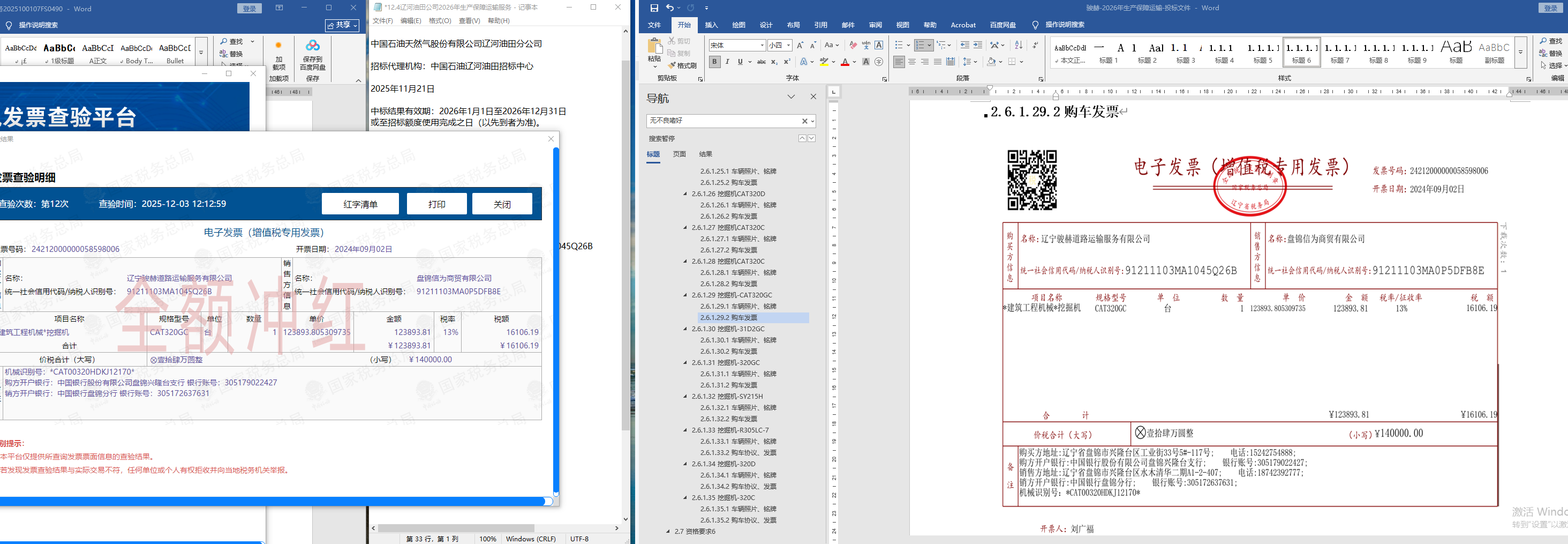This screenshot has height=544, width=1568.
Task: Click the clear formatting eraser icon
Action: tap(853, 45)
